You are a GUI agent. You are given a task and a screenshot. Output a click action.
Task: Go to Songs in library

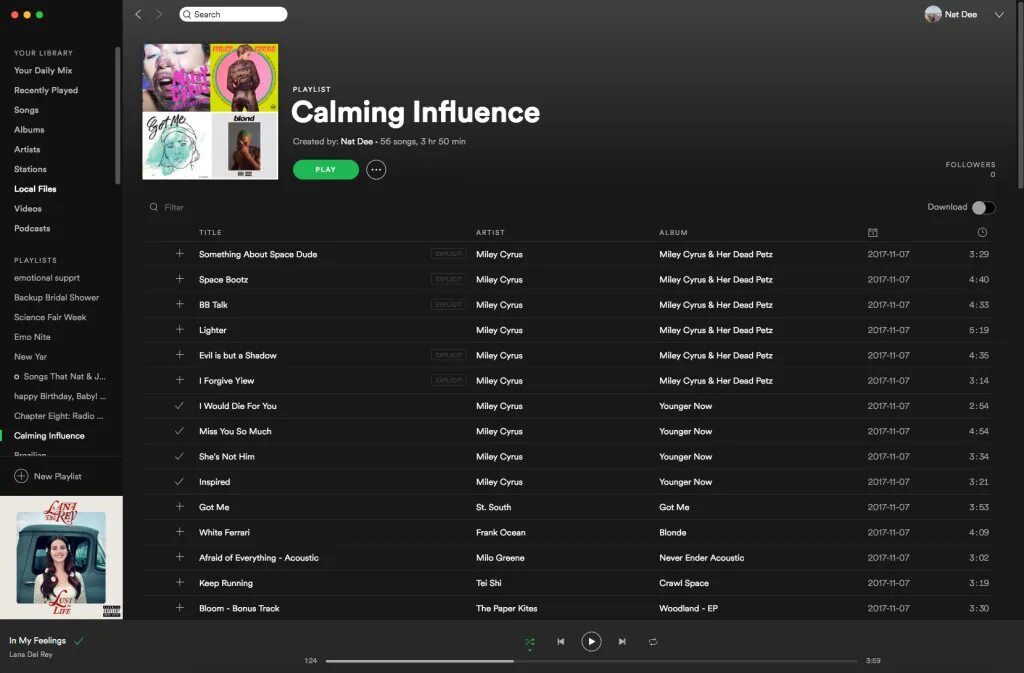[x=26, y=110]
